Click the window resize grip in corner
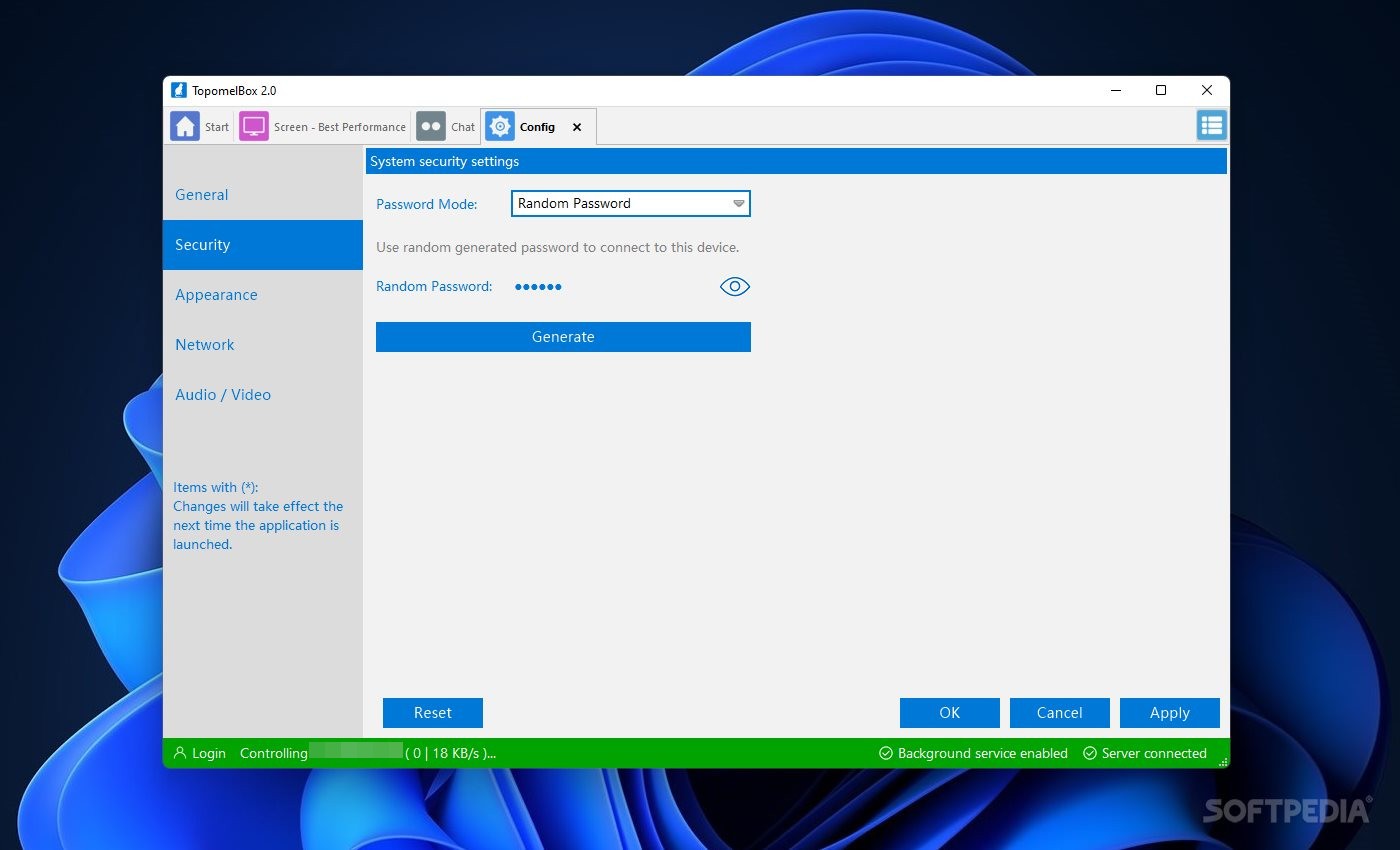 pyautogui.click(x=1222, y=762)
